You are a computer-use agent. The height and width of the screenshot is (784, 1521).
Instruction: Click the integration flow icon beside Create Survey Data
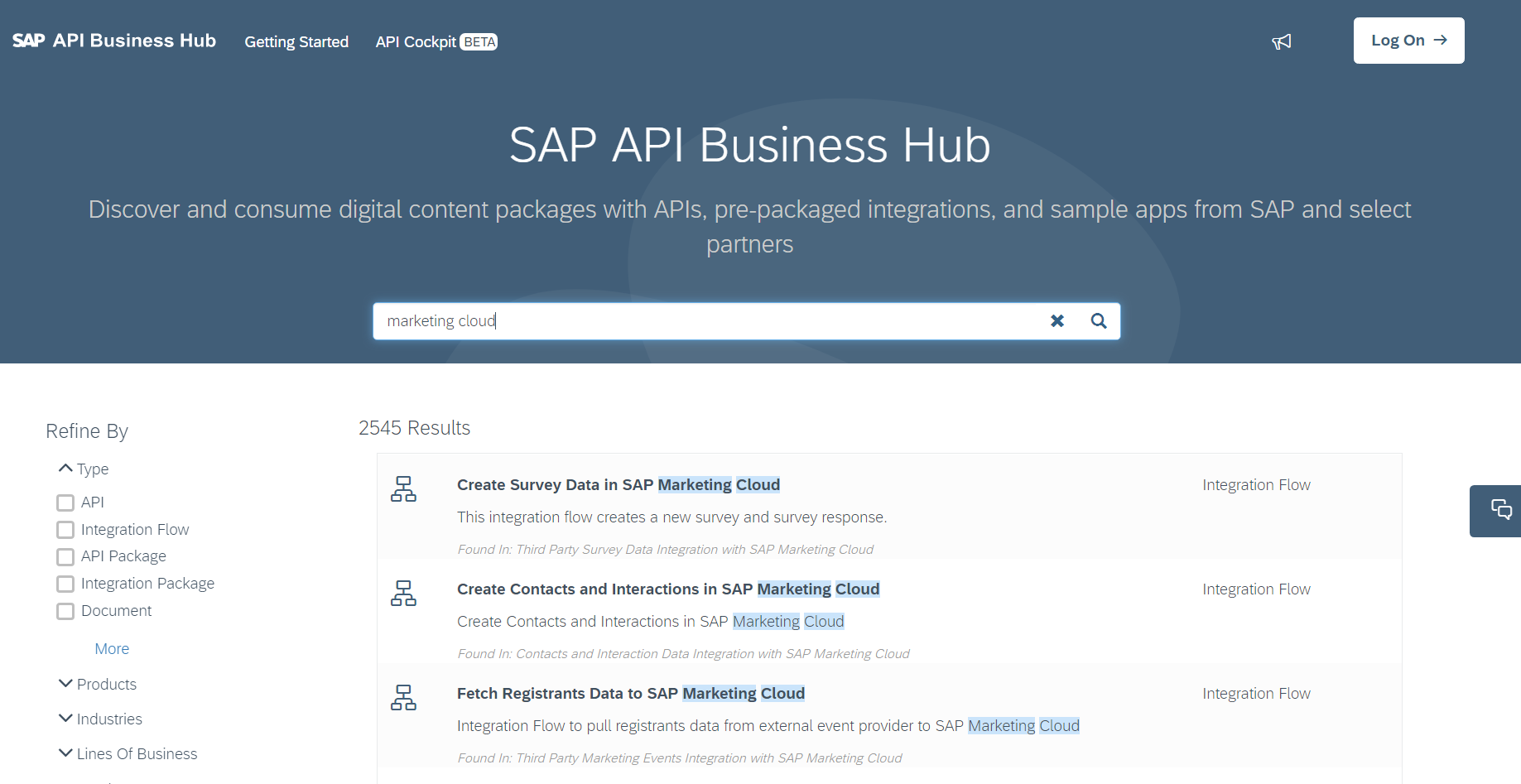tap(403, 488)
